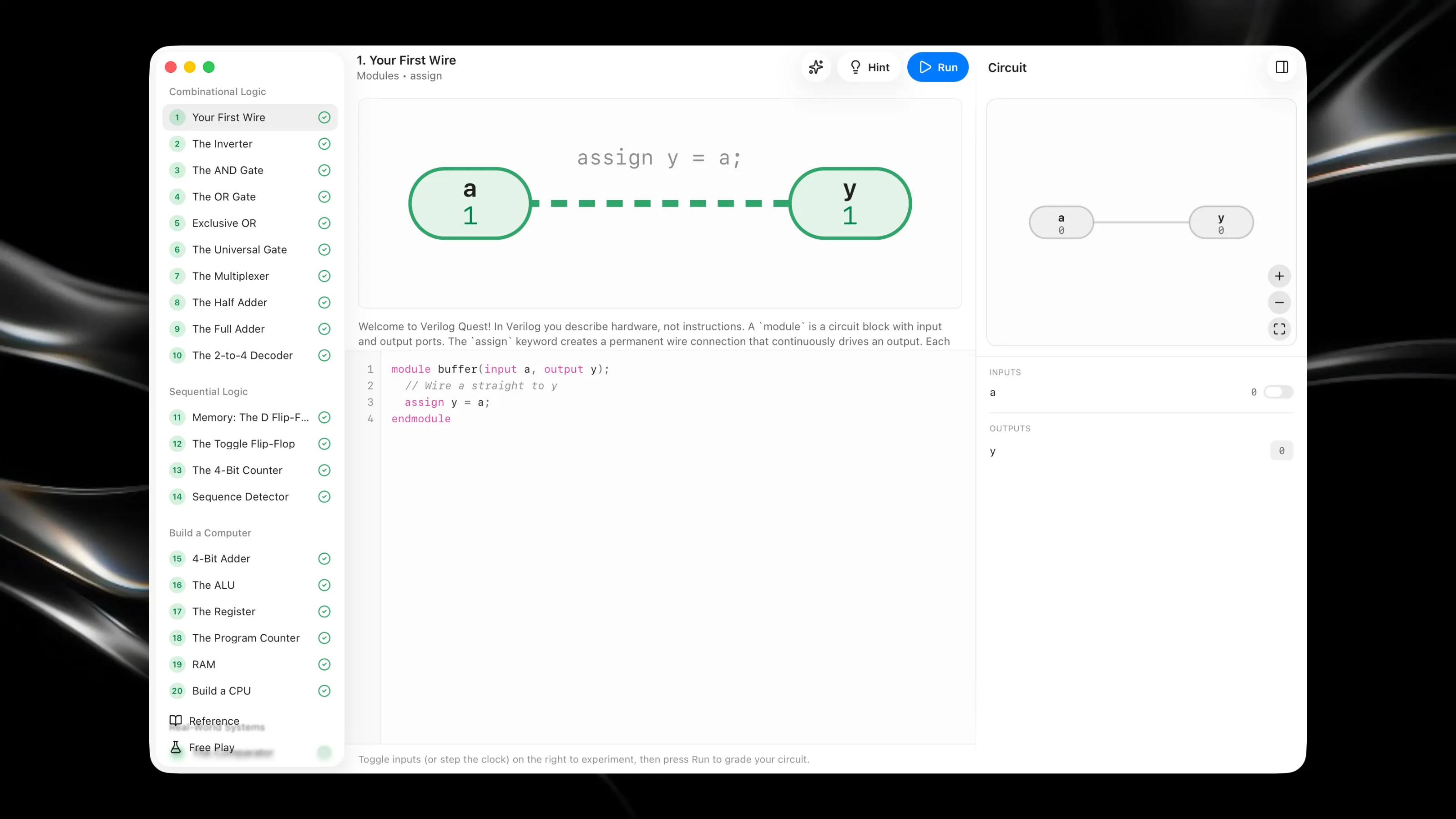Open lesson RAM
The height and width of the screenshot is (819, 1456).
point(250,664)
